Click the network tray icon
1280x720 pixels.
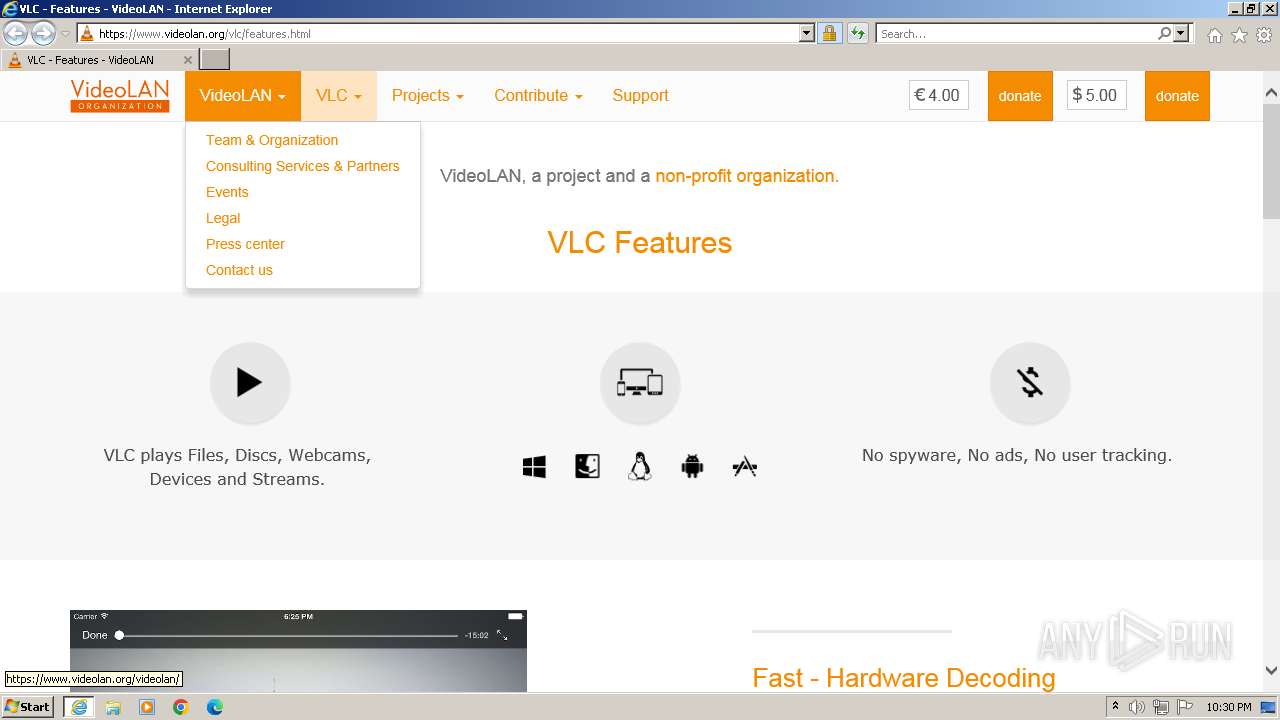pos(1161,707)
